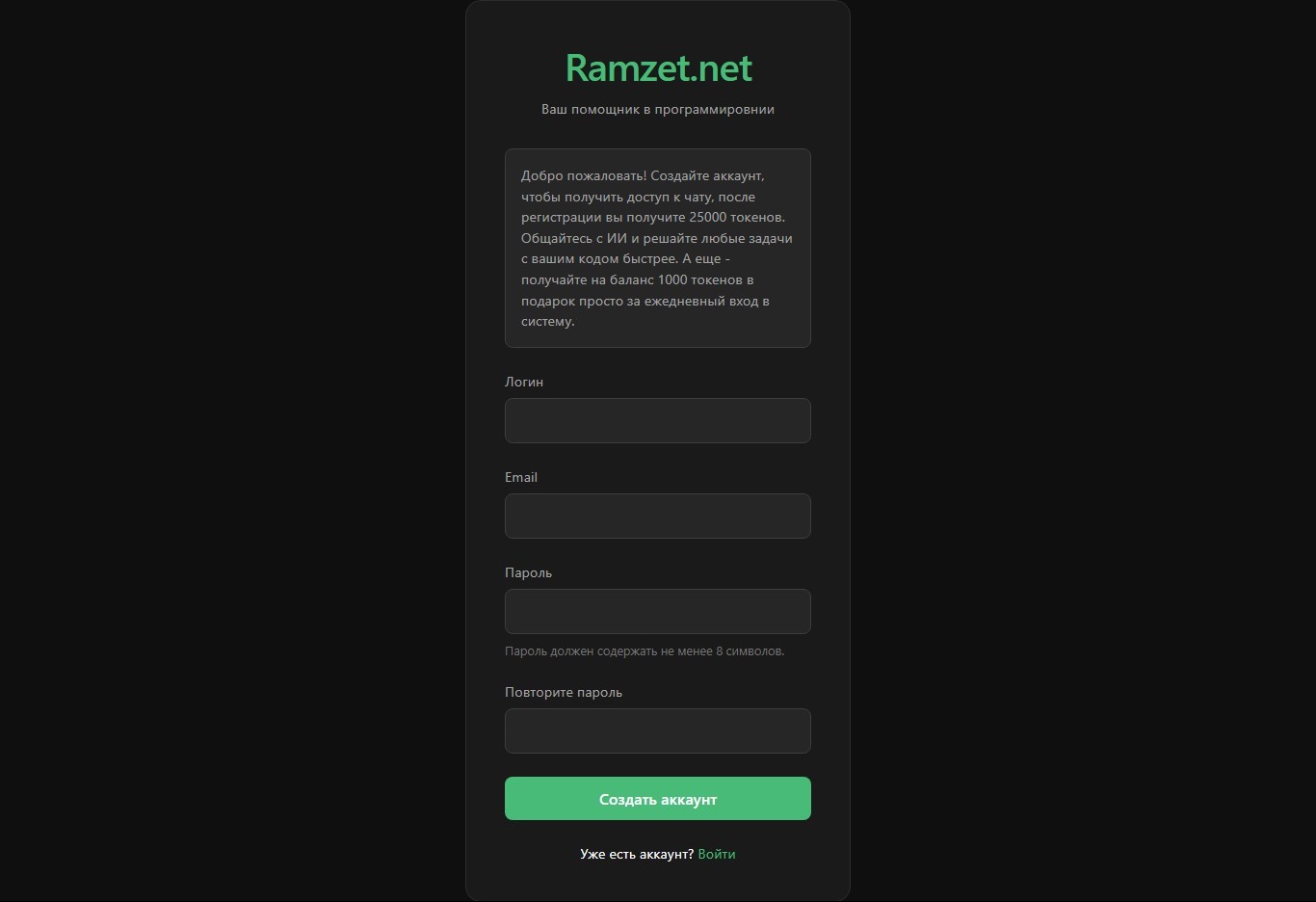This screenshot has width=1316, height=902.
Task: Click the subtitle Ваш помощник в программировнии
Action: [x=658, y=109]
